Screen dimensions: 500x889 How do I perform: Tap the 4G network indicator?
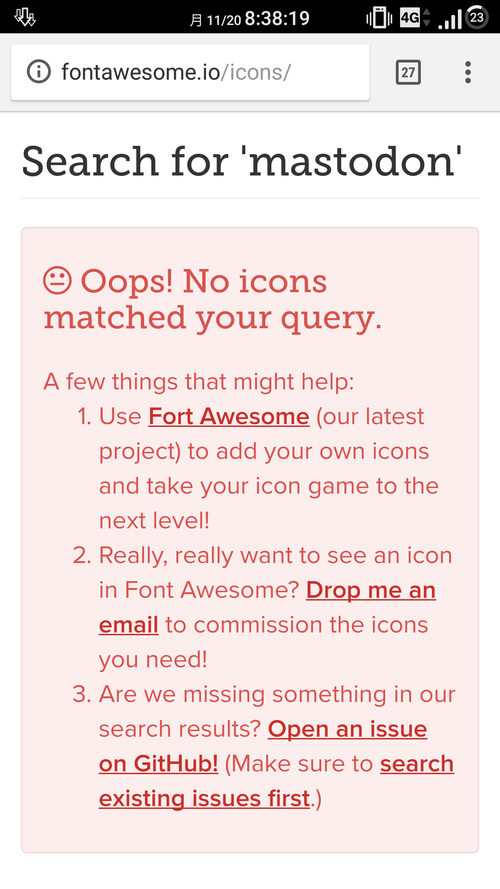[x=415, y=18]
